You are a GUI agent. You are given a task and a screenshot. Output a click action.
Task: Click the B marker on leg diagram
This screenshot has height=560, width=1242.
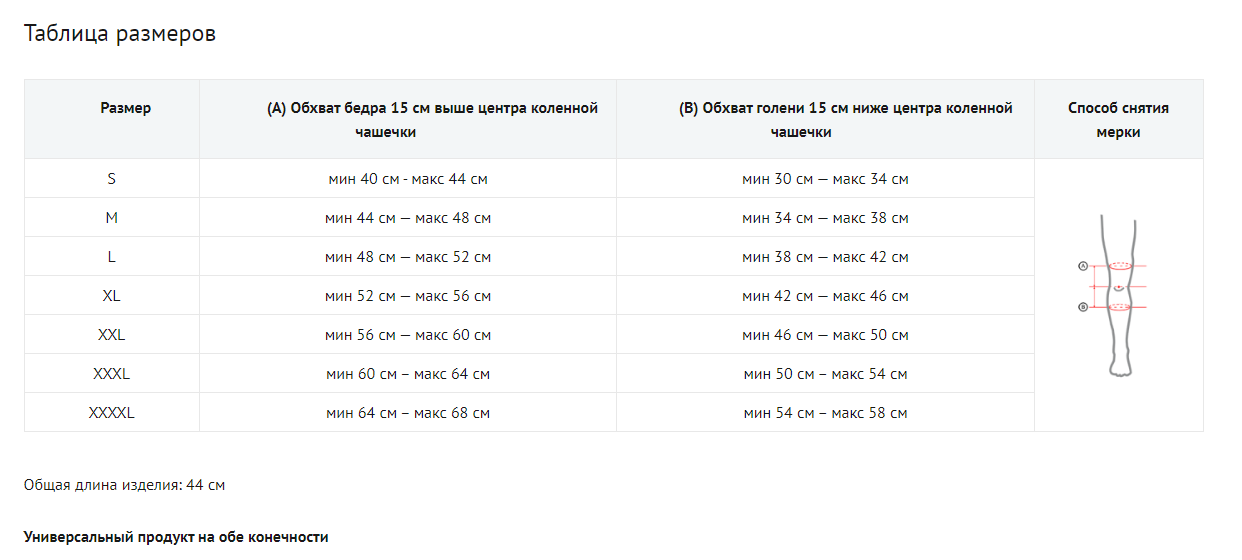coord(1083,307)
